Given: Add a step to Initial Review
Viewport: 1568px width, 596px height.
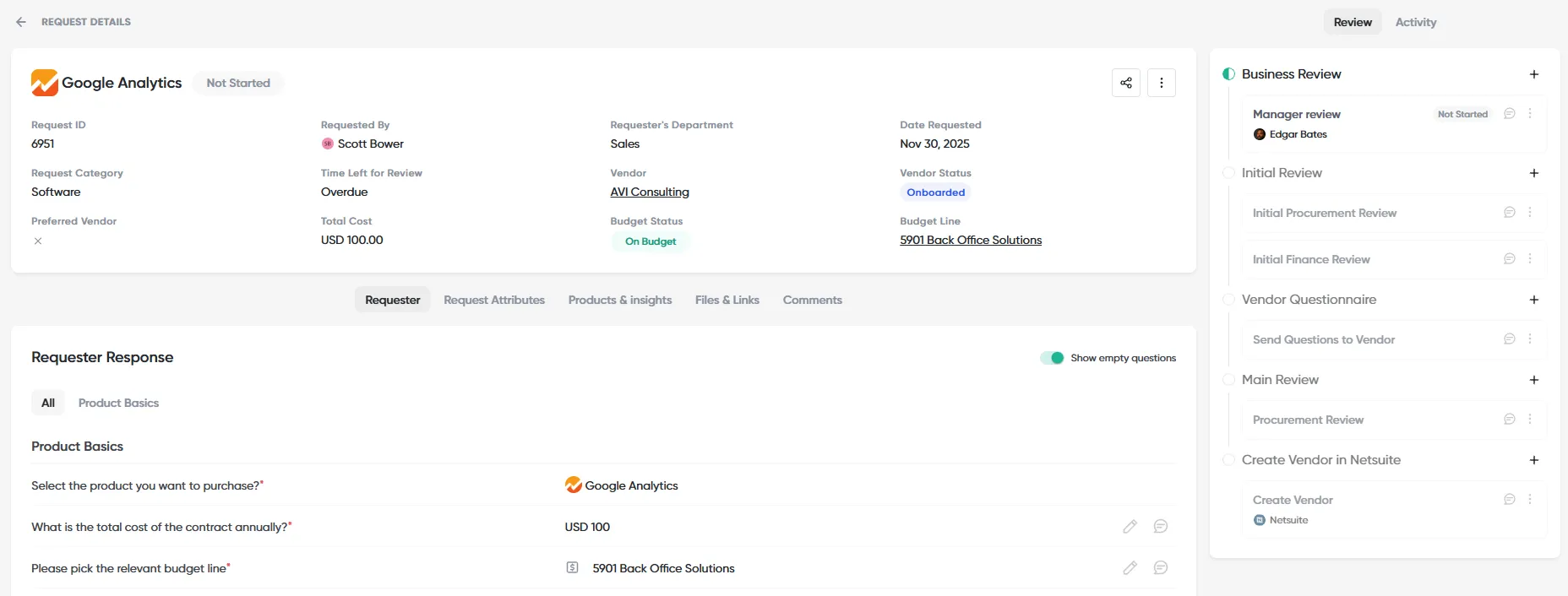Looking at the screenshot, I should [x=1534, y=173].
